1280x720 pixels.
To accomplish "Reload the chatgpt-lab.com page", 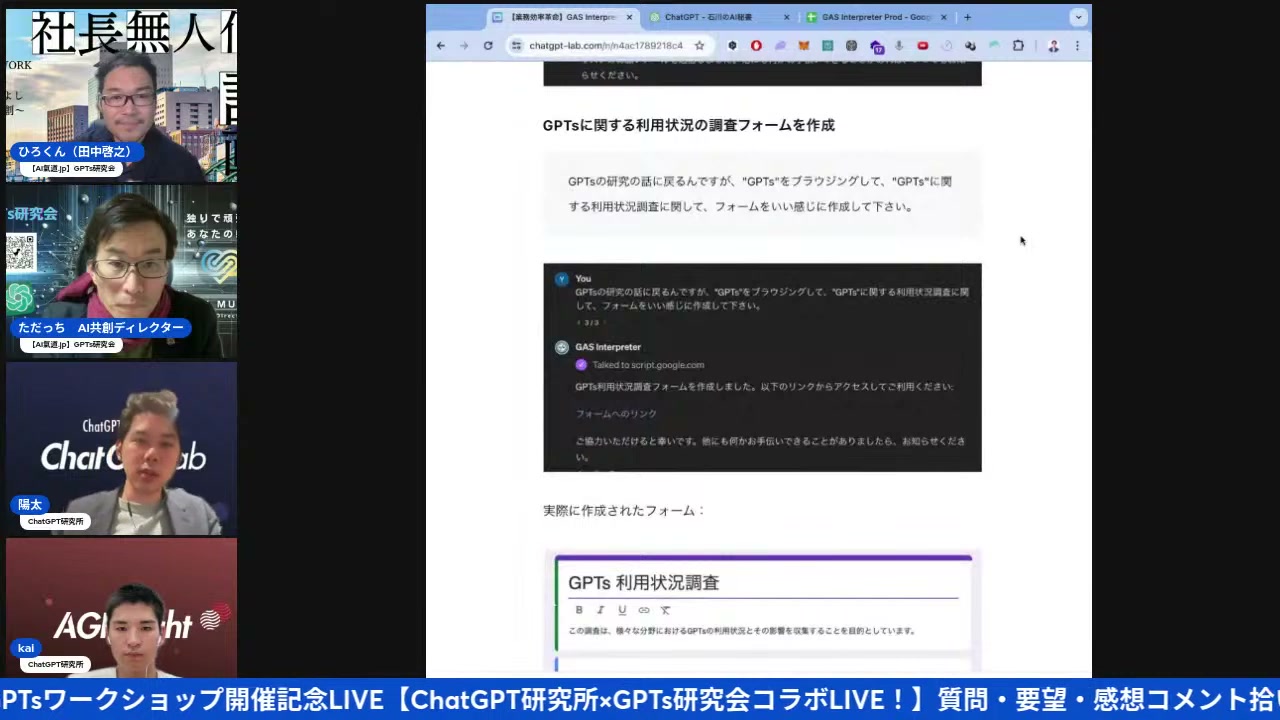I will coord(488,46).
